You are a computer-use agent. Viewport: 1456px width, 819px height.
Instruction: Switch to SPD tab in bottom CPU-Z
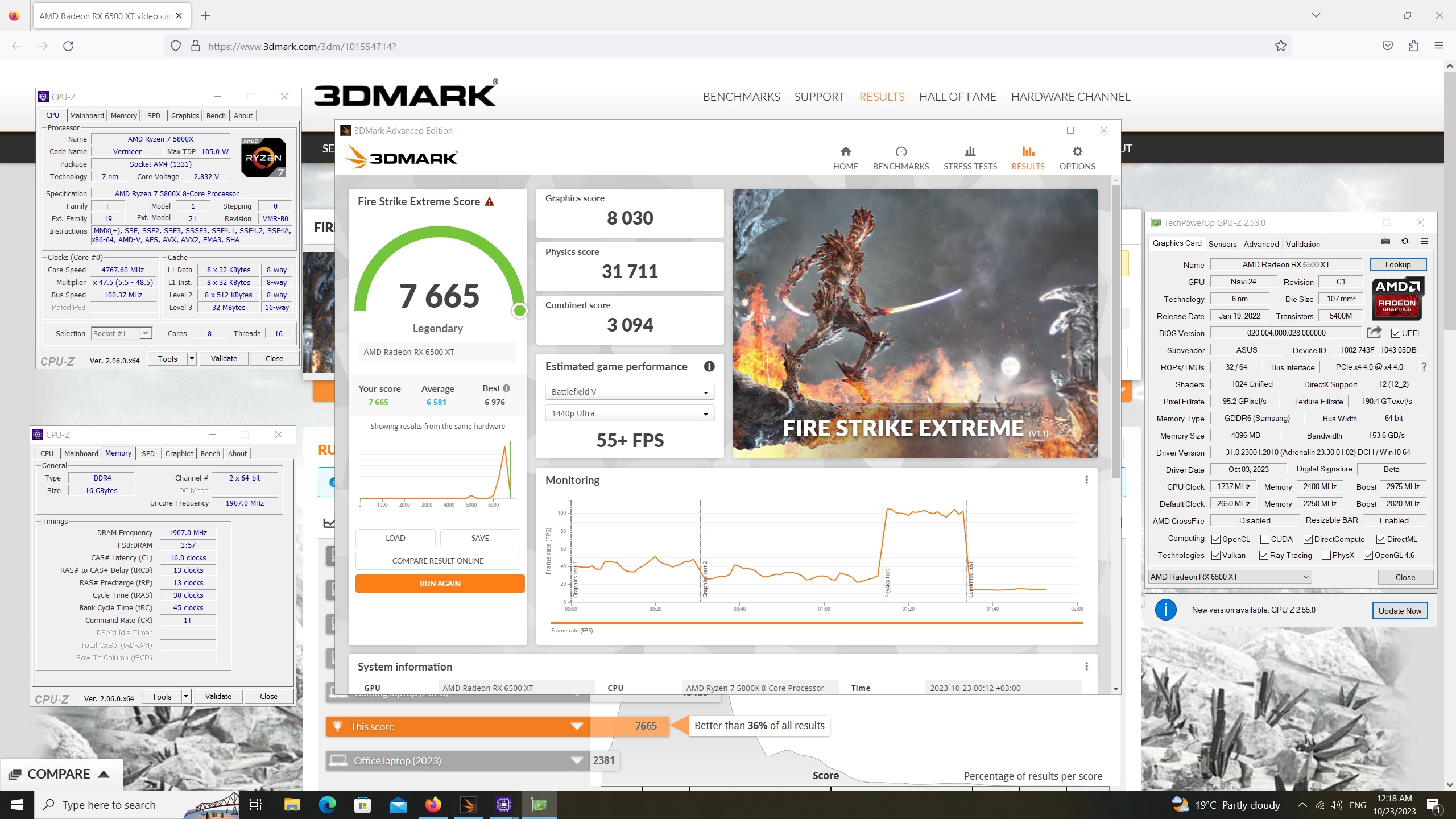pyautogui.click(x=148, y=453)
